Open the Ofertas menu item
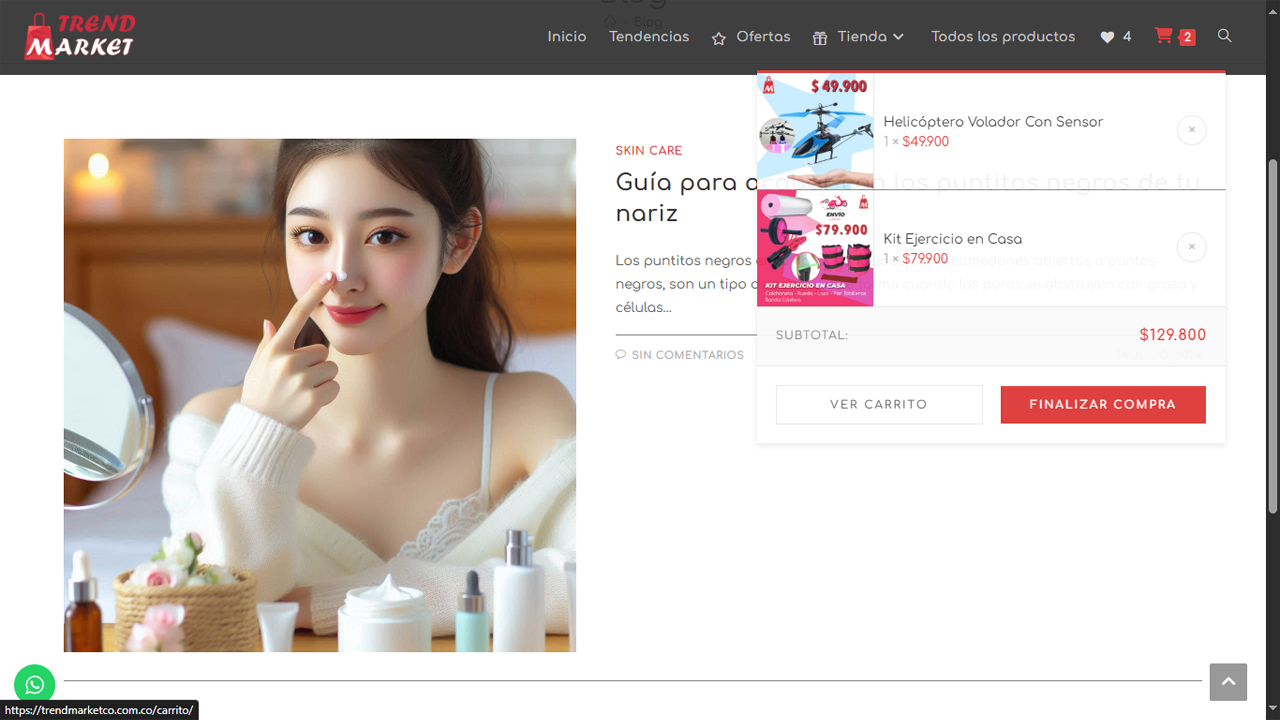Image resolution: width=1280 pixels, height=720 pixels. tap(751, 37)
